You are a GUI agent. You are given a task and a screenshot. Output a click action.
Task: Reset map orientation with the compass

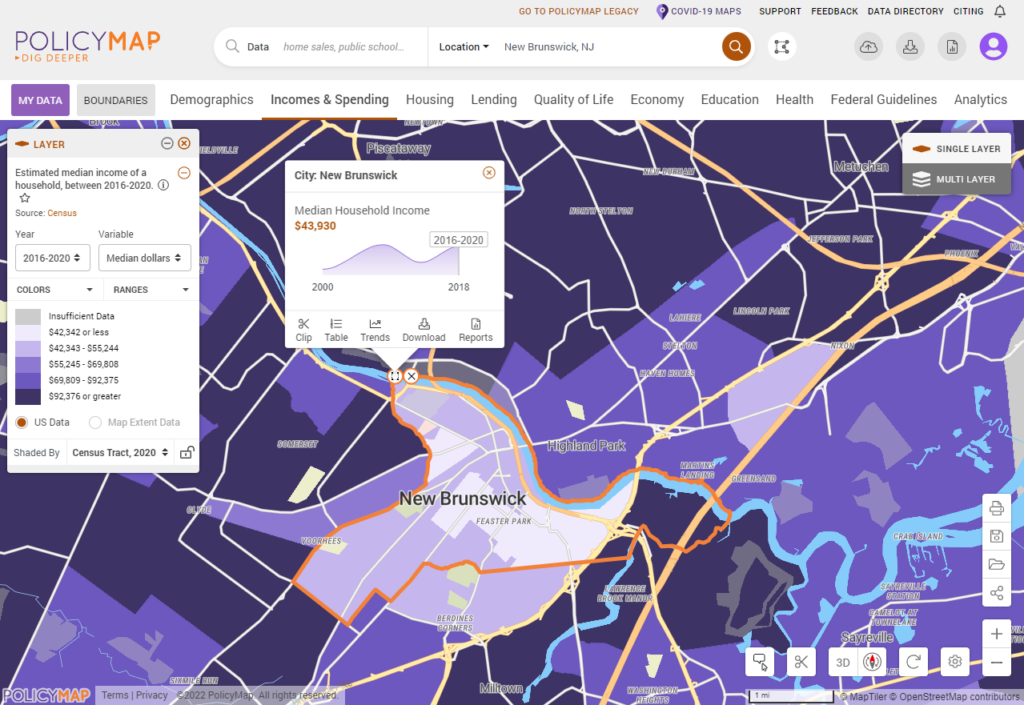pyautogui.click(x=872, y=662)
